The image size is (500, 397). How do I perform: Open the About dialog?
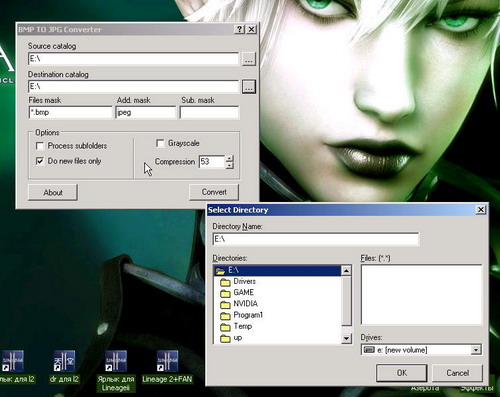(53, 192)
